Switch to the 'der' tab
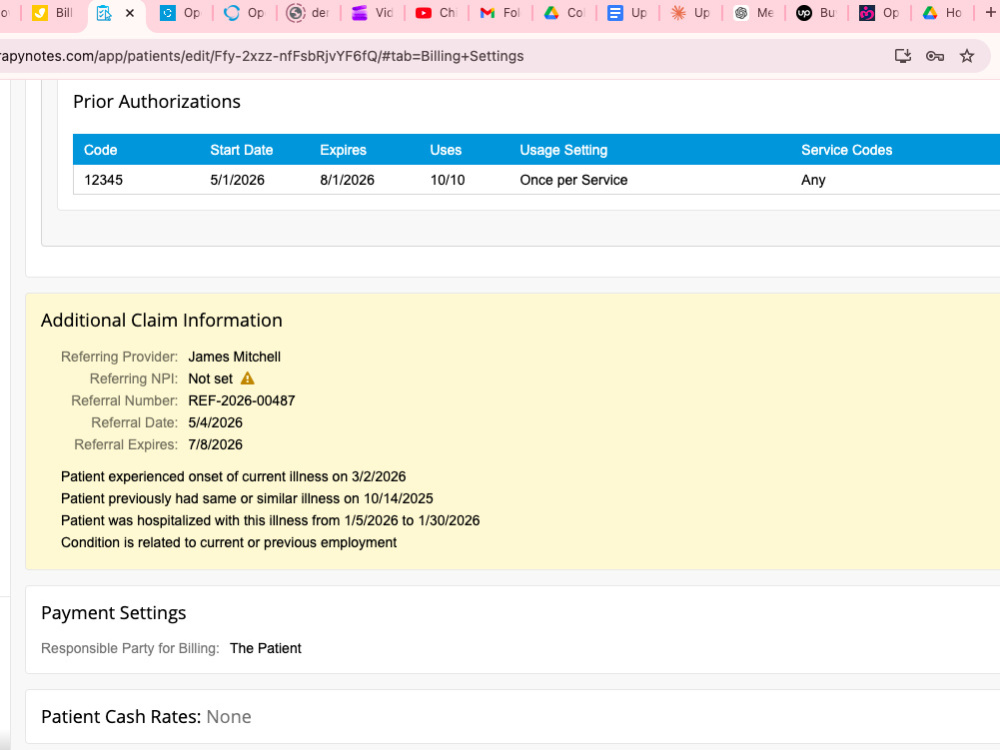Image resolution: width=1000 pixels, height=750 pixels. (x=309, y=13)
